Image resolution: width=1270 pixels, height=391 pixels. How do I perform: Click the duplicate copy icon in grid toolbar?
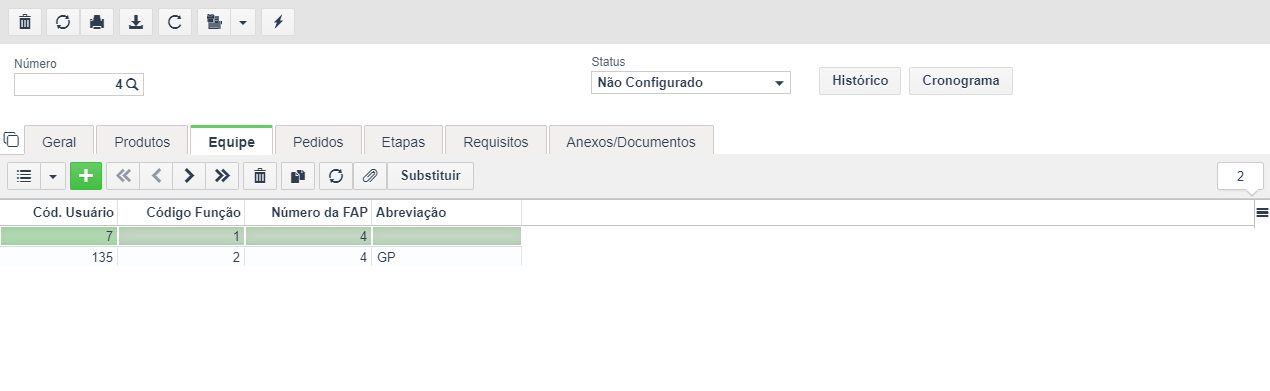[298, 176]
